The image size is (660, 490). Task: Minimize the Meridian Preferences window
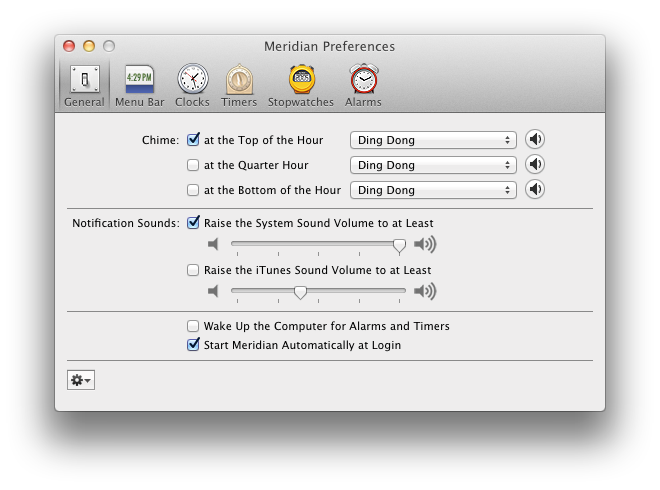pyautogui.click(x=89, y=46)
